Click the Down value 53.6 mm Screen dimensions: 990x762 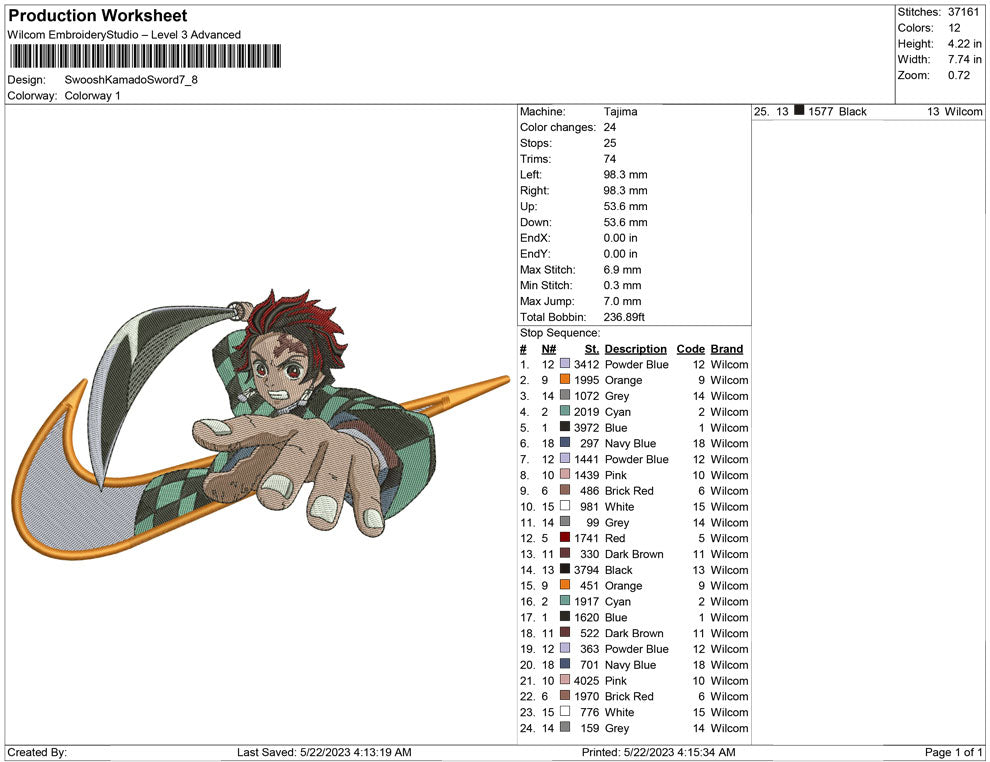click(625, 222)
